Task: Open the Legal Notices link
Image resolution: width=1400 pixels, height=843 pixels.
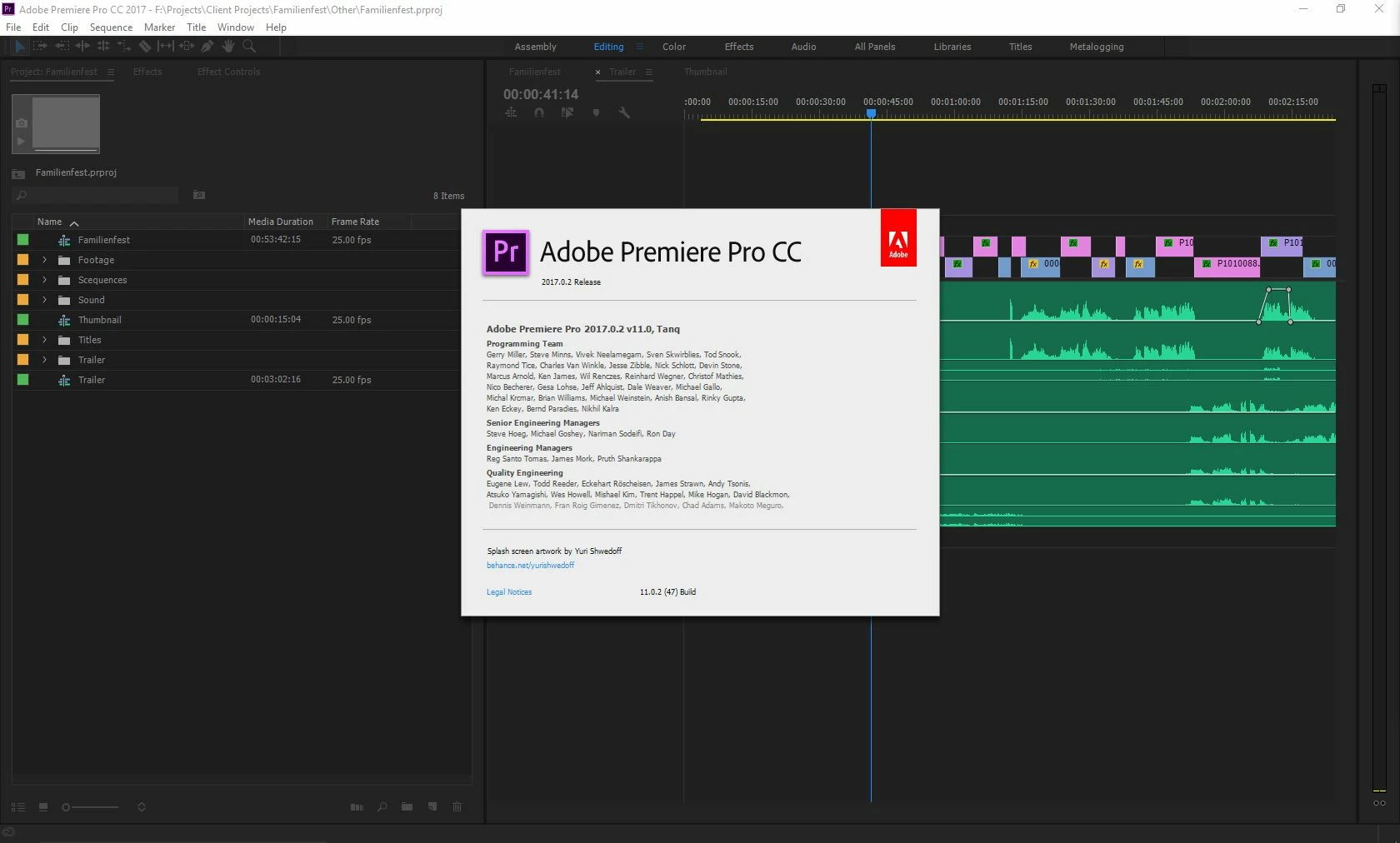Action: coord(508,592)
